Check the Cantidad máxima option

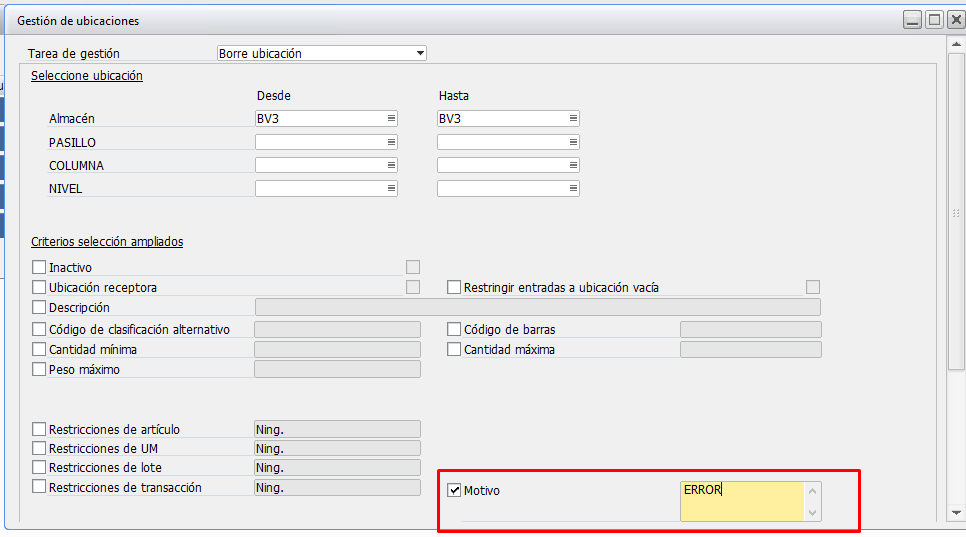point(454,350)
